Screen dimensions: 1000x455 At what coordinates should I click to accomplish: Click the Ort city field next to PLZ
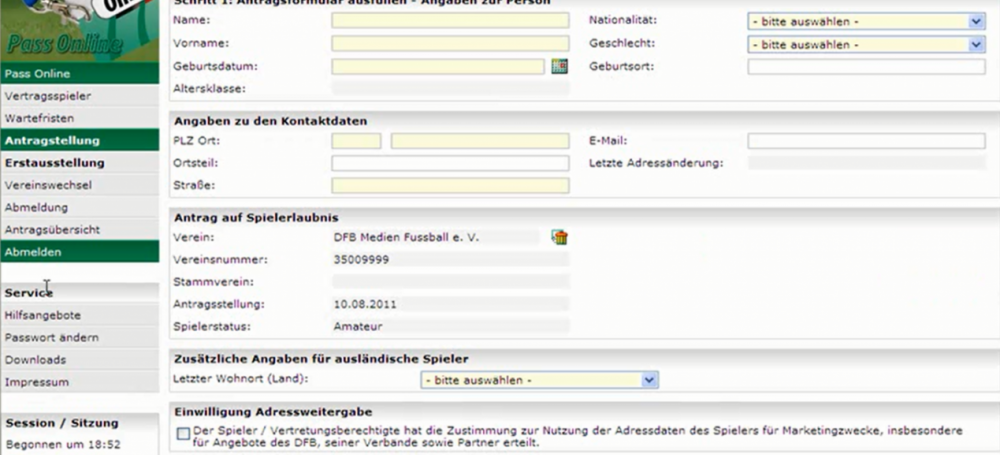coord(480,141)
